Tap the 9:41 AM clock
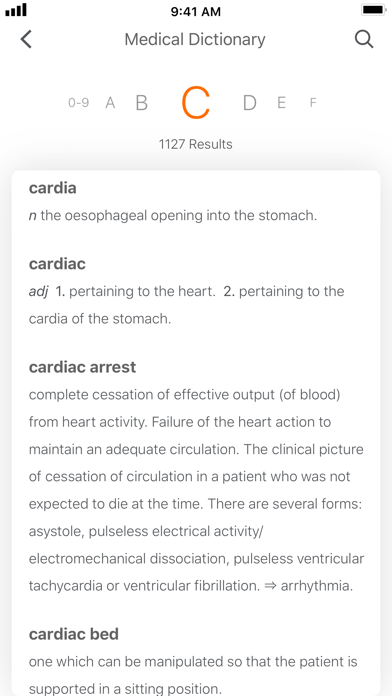The width and height of the screenshot is (392, 696). coord(196,12)
